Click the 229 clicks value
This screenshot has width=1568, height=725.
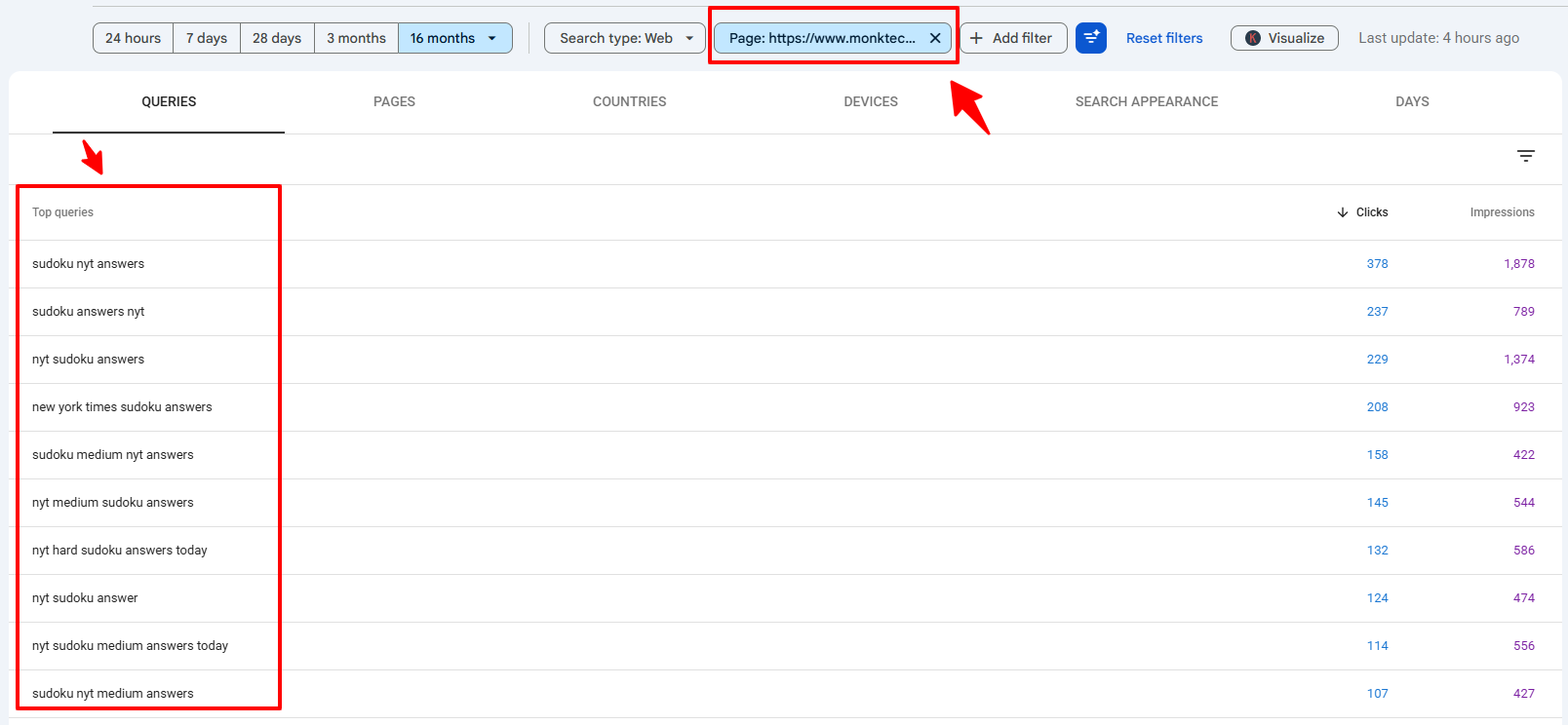pos(1377,360)
